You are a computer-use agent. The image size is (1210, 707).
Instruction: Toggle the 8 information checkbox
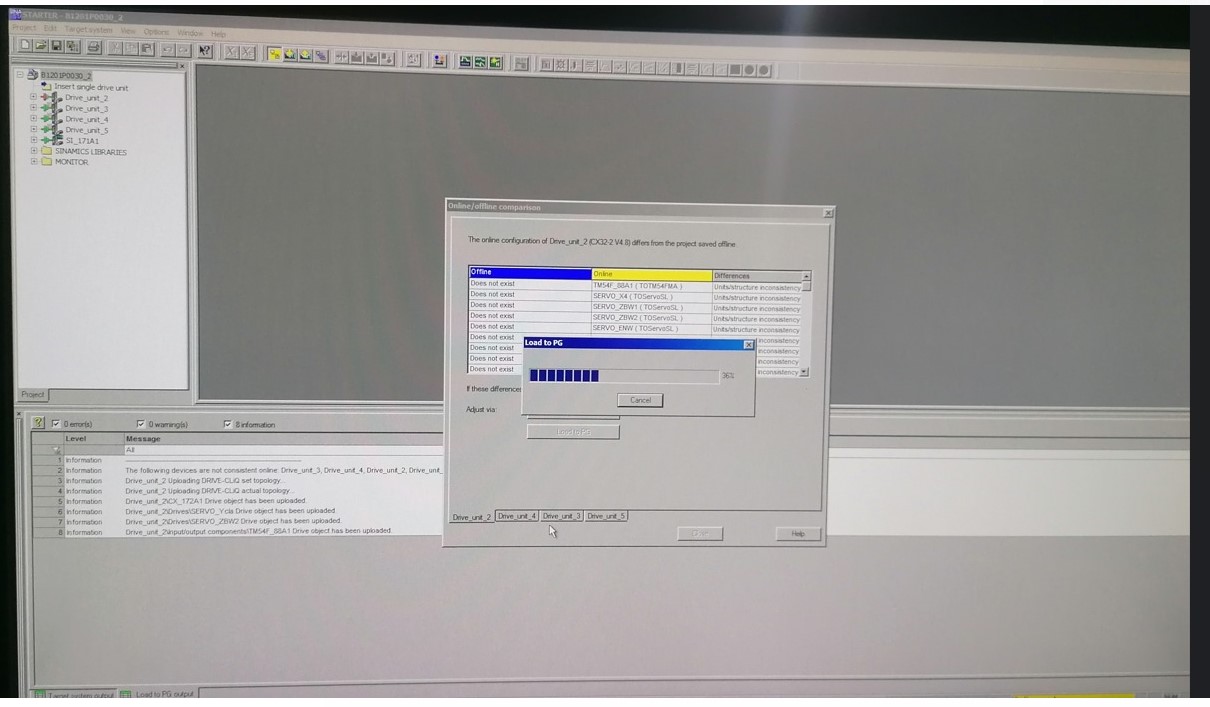pyautogui.click(x=228, y=424)
